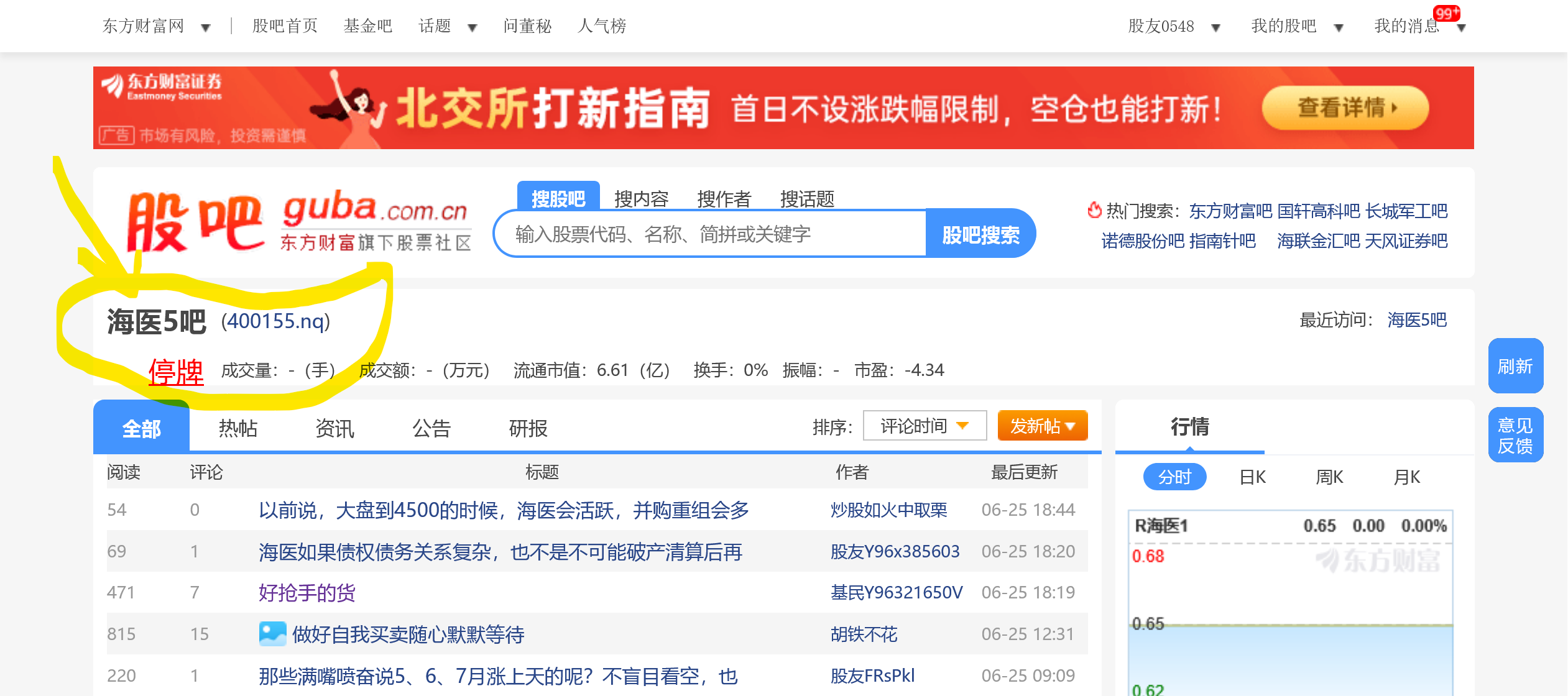Open recently visited 海医5吧 link

point(1417,320)
